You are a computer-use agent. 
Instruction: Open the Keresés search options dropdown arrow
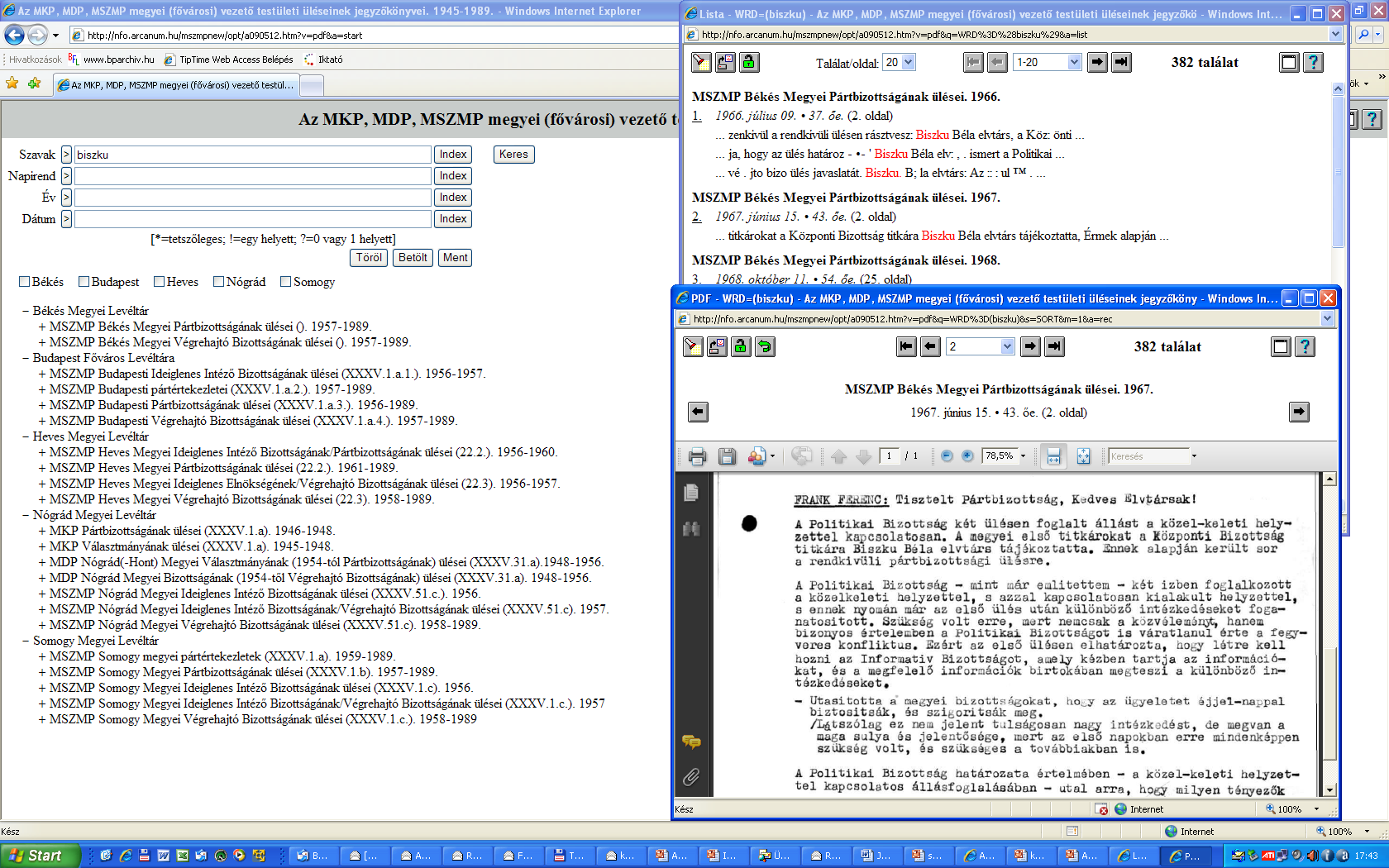[x=1194, y=456]
